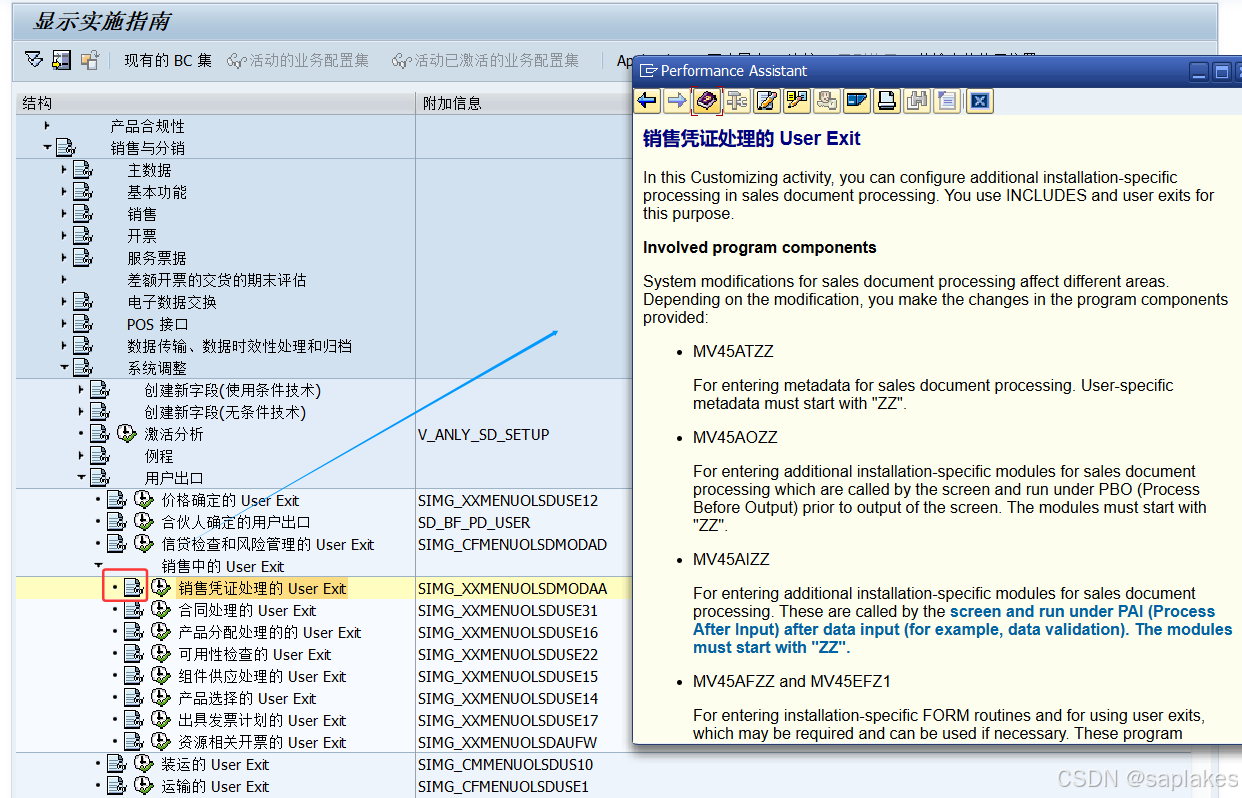Expand the 例程 node
The height and width of the screenshot is (798, 1242).
pyautogui.click(x=81, y=456)
